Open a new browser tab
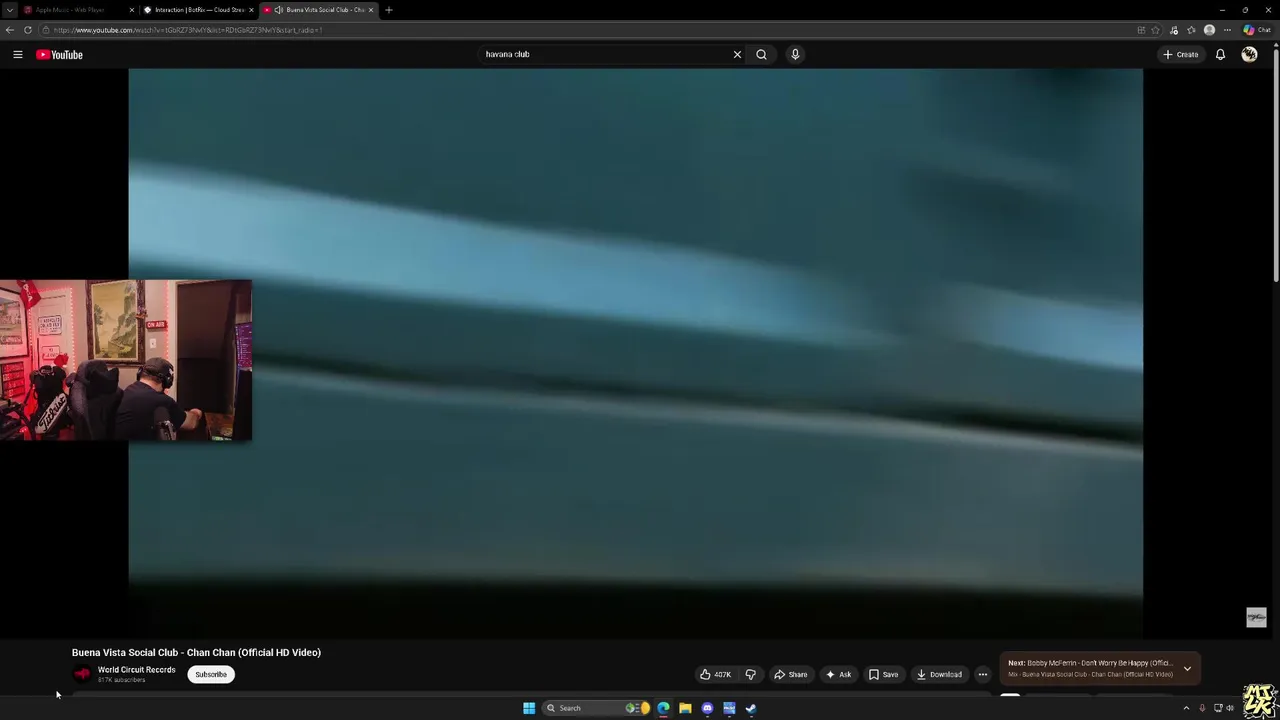The image size is (1280, 720). (389, 10)
